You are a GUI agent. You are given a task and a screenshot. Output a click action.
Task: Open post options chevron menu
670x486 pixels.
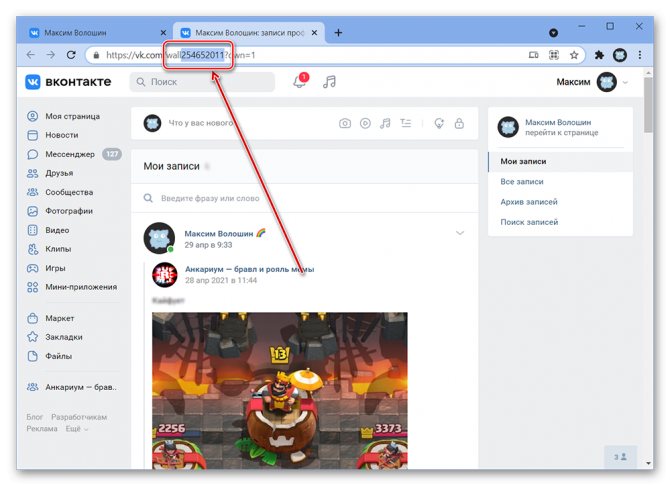pyautogui.click(x=460, y=233)
